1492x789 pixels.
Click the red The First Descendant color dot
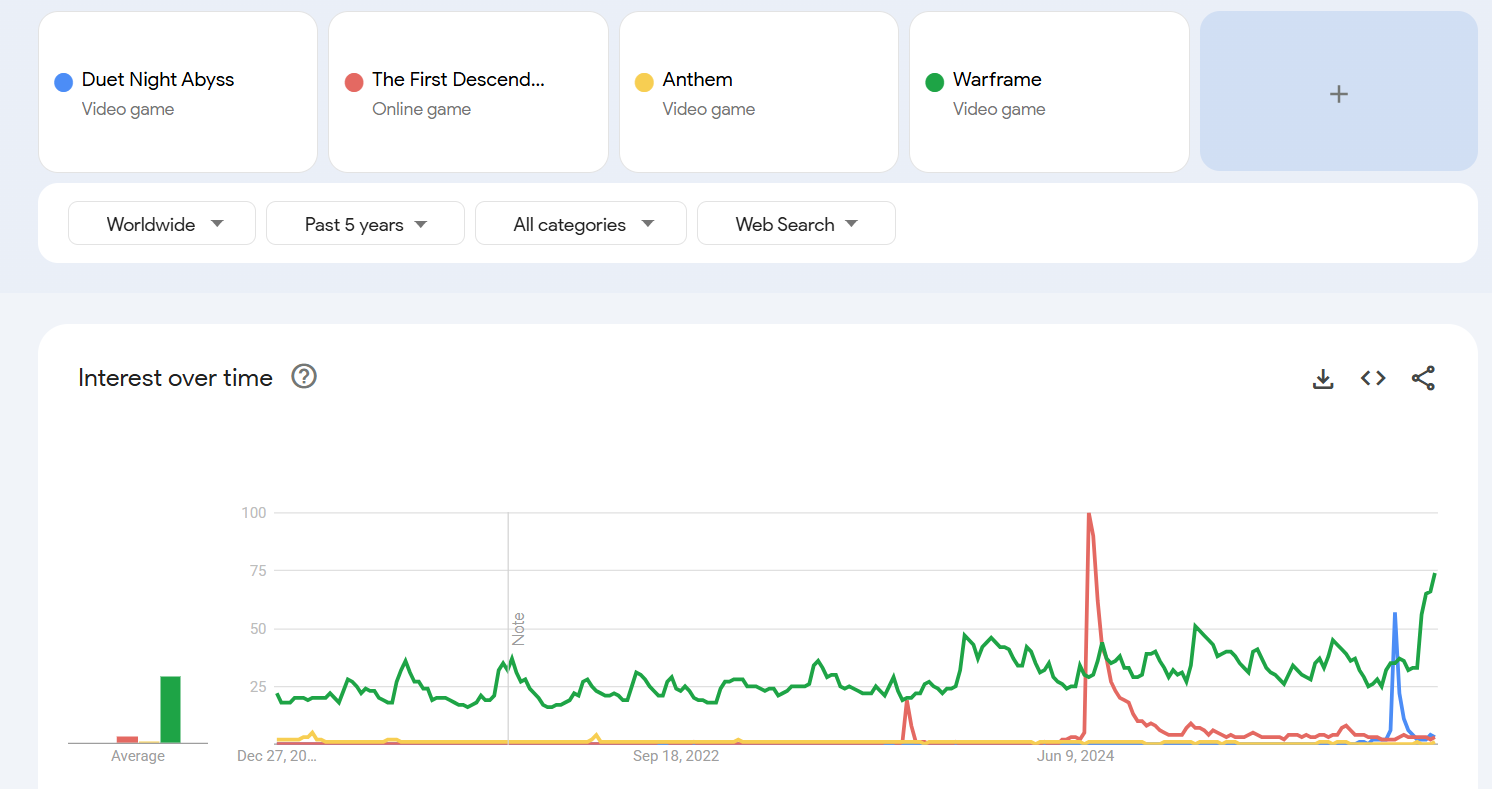point(354,82)
